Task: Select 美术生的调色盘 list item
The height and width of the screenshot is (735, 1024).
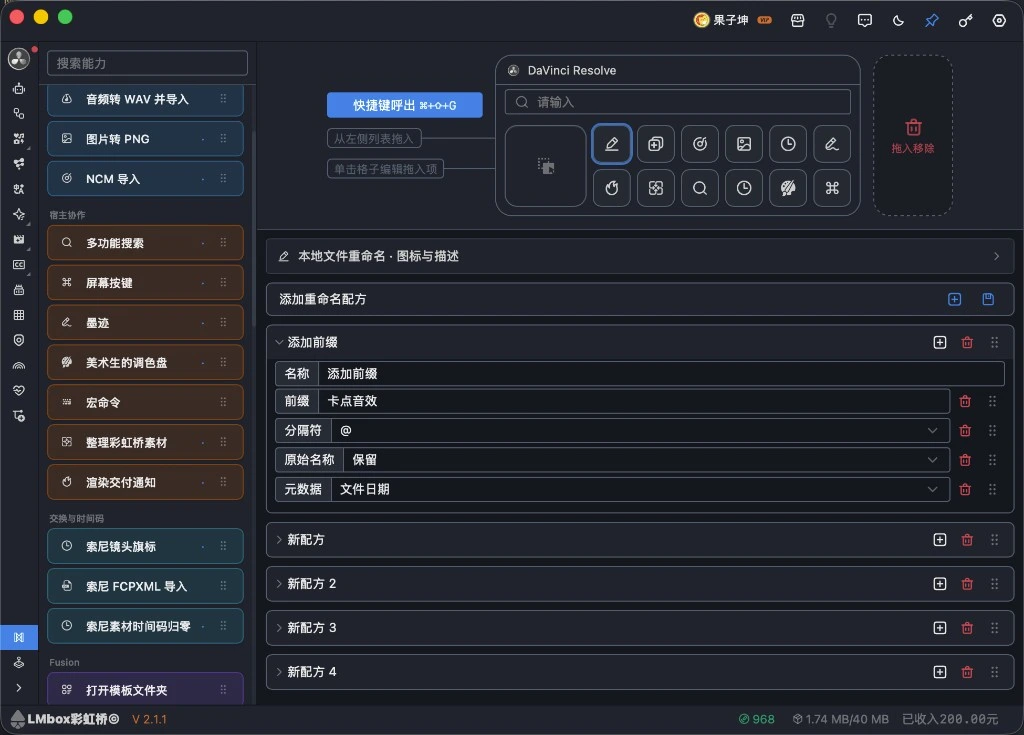Action: tap(145, 363)
